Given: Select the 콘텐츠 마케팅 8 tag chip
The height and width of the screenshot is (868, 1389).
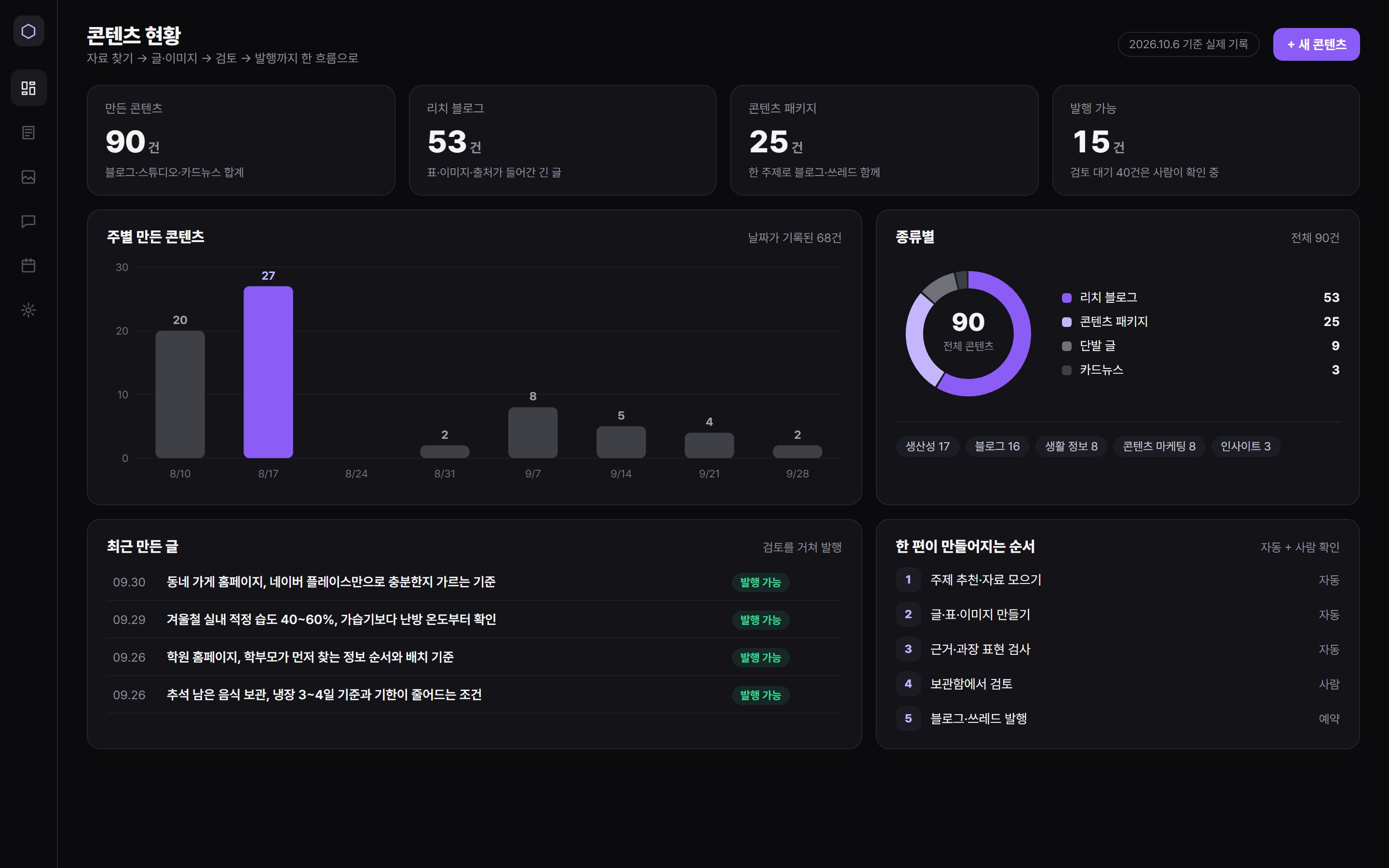Looking at the screenshot, I should pos(1159,446).
